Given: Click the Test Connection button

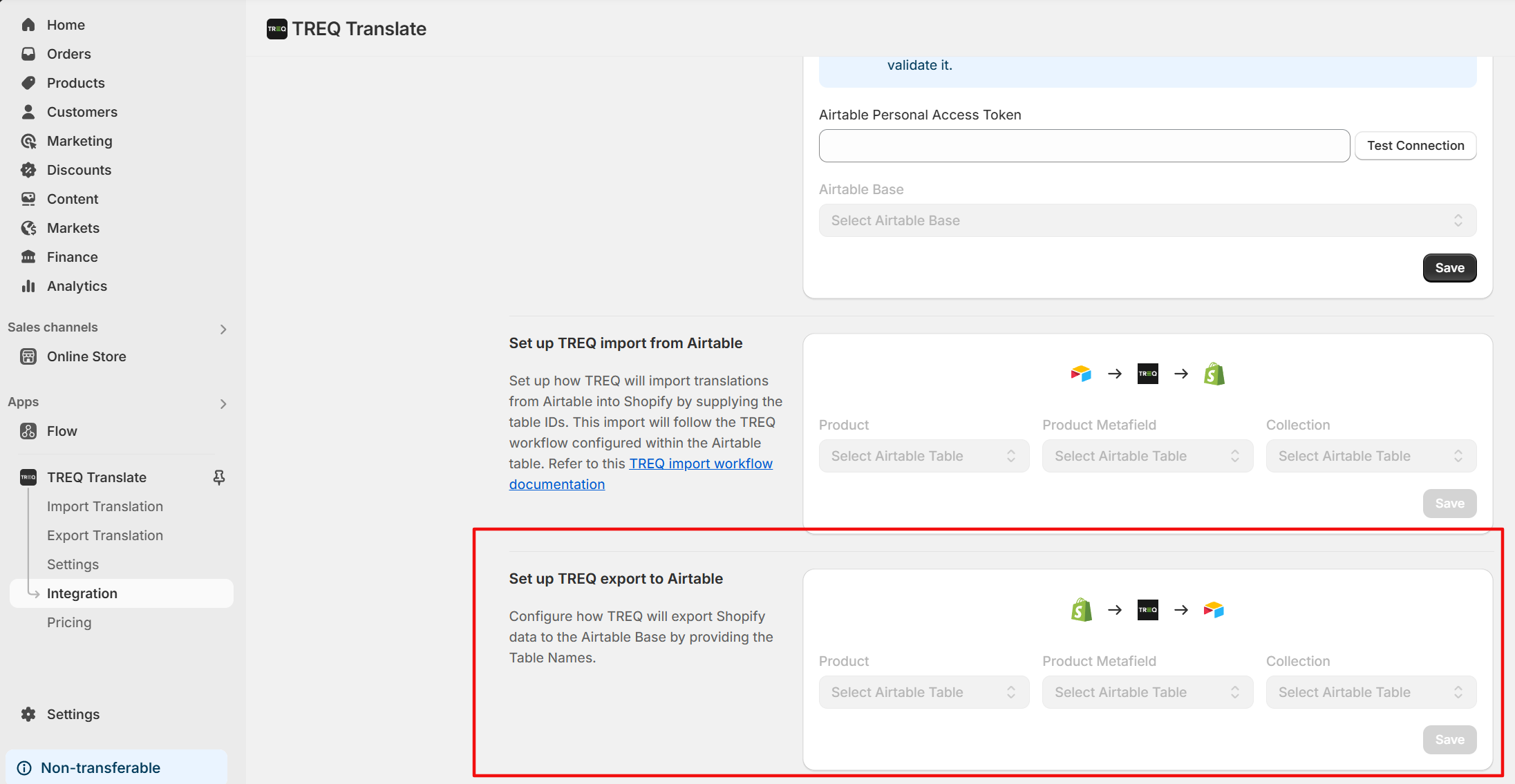Looking at the screenshot, I should click(1415, 146).
